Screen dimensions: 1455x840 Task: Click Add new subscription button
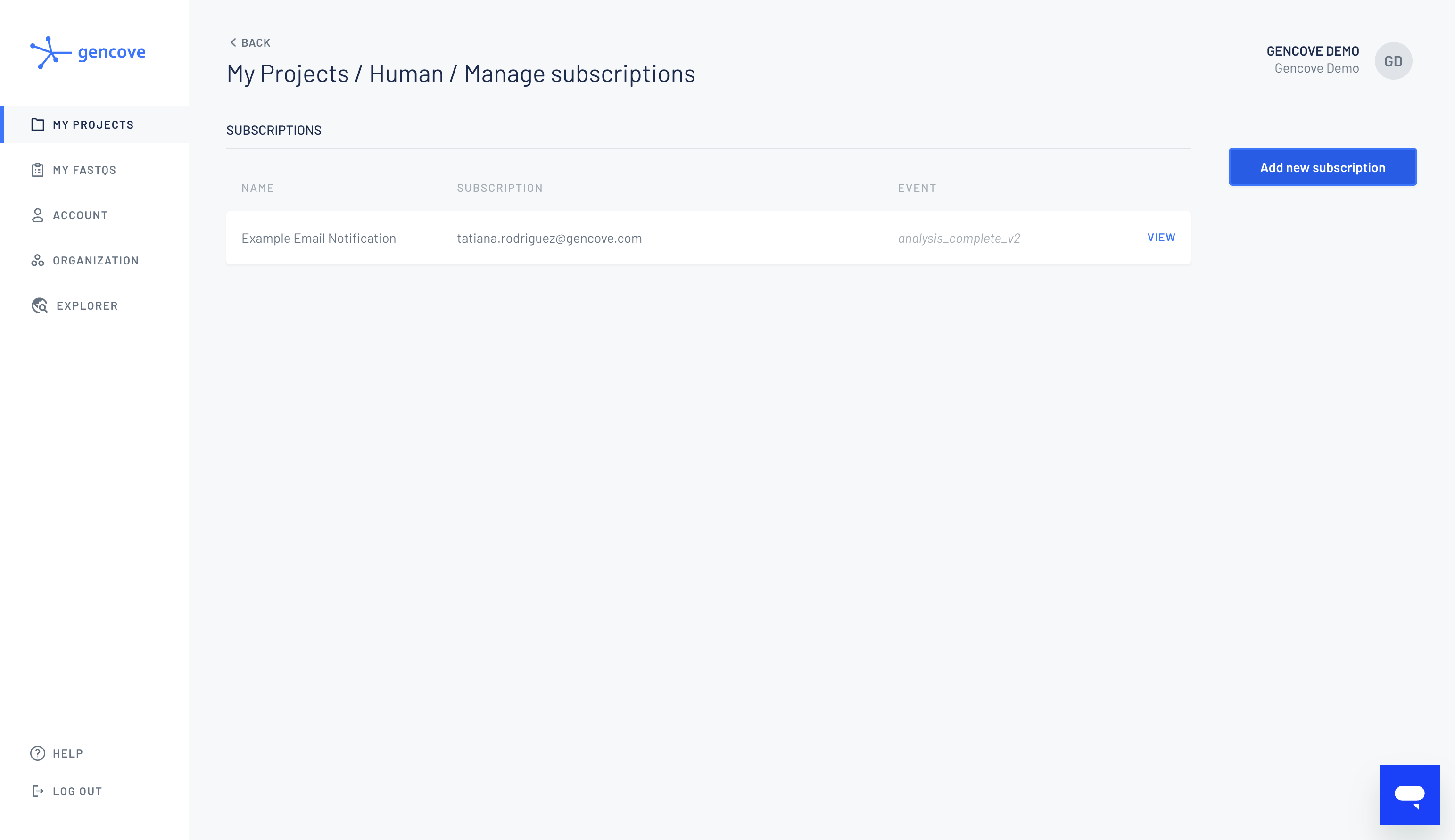point(1323,167)
